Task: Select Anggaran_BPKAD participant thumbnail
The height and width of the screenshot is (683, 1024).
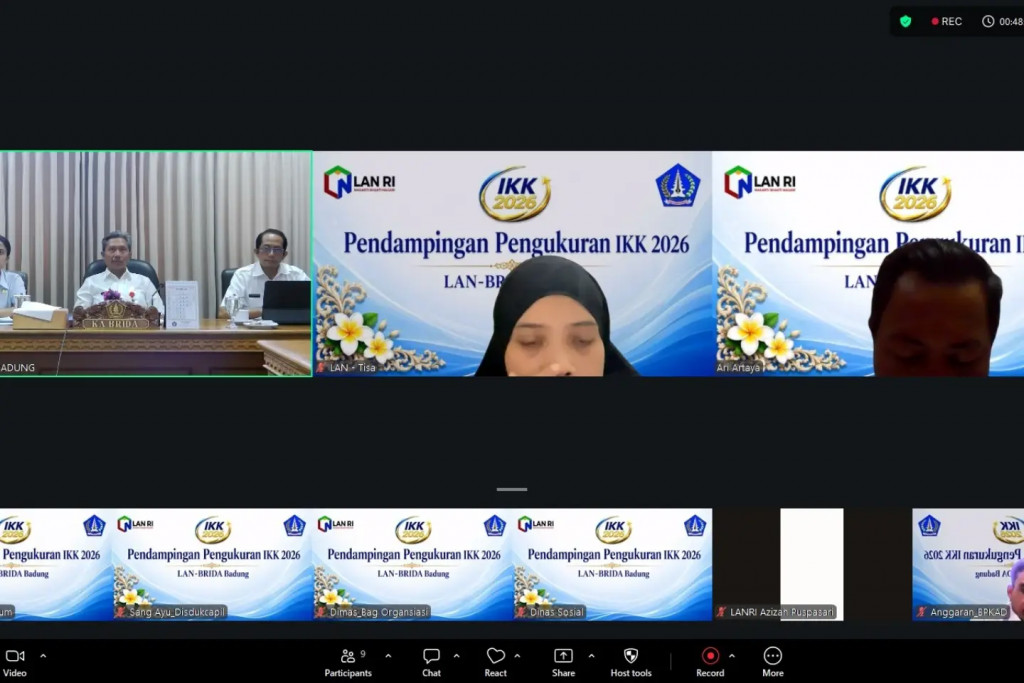Action: coord(968,564)
